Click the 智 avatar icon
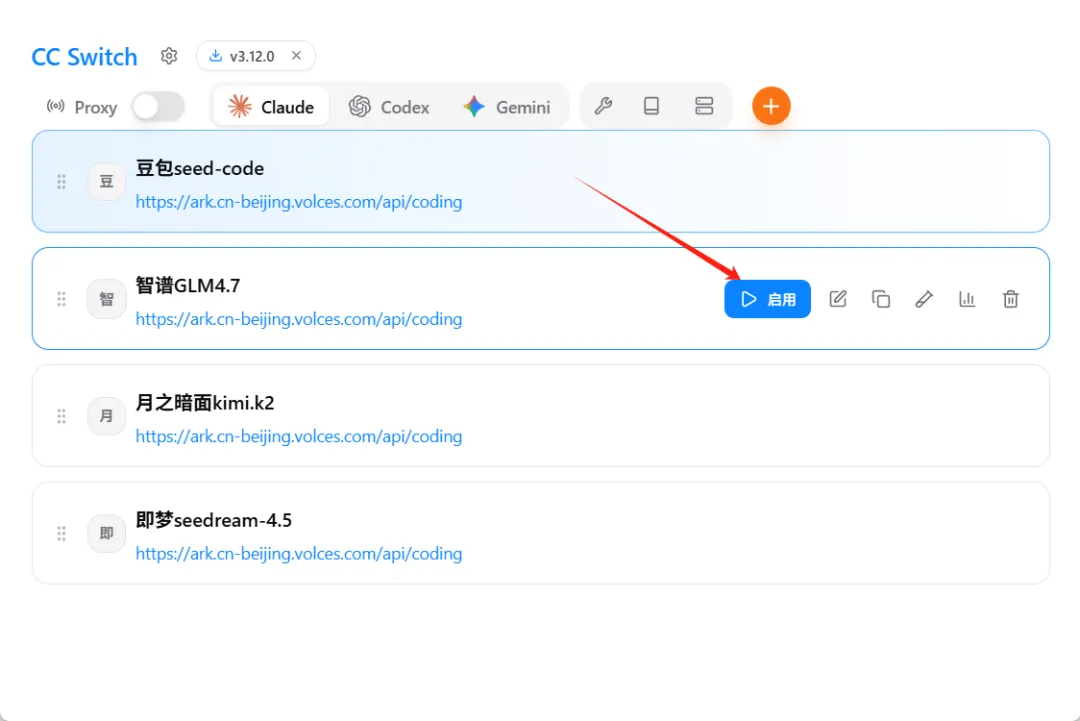The image size is (1080, 721). (x=107, y=299)
